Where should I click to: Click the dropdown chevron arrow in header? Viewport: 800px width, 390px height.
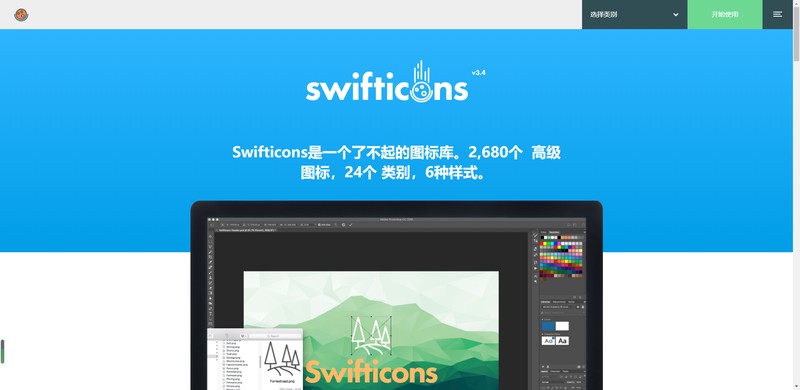(x=676, y=15)
